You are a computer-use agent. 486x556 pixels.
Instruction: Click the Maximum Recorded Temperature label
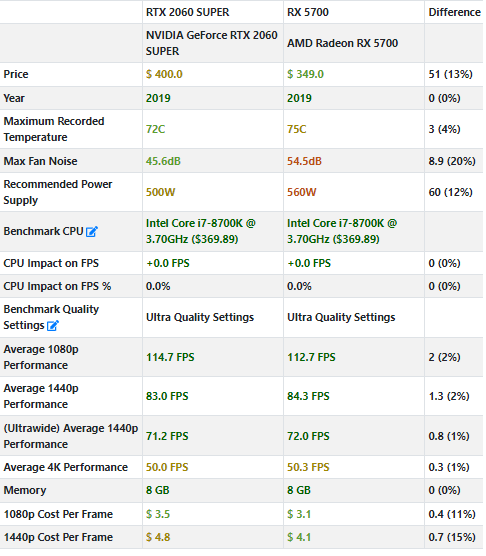[x=54, y=130]
